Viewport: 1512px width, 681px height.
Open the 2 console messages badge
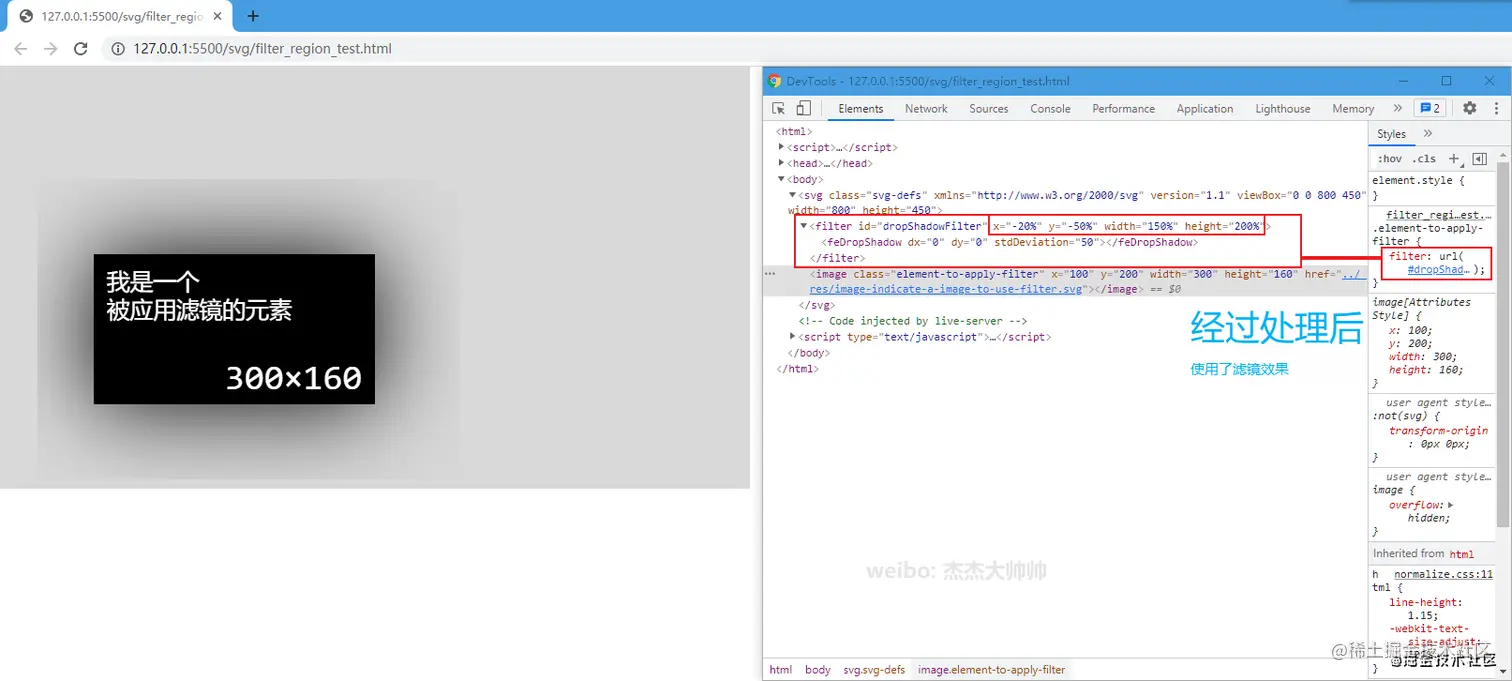(x=1430, y=109)
